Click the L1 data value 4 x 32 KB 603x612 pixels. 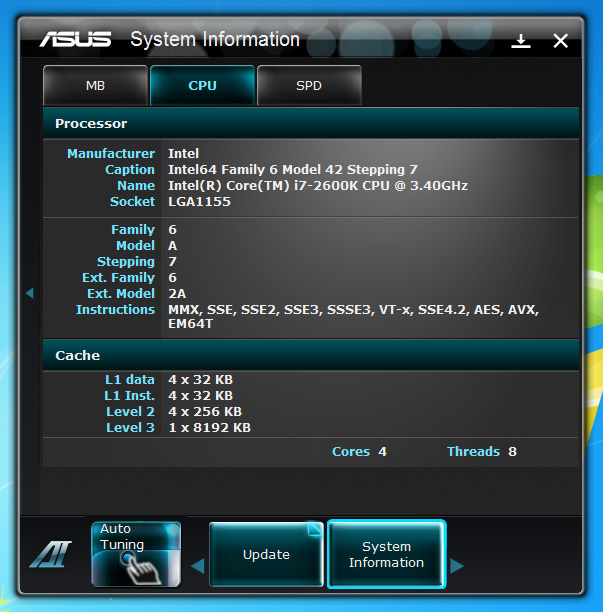coord(201,380)
